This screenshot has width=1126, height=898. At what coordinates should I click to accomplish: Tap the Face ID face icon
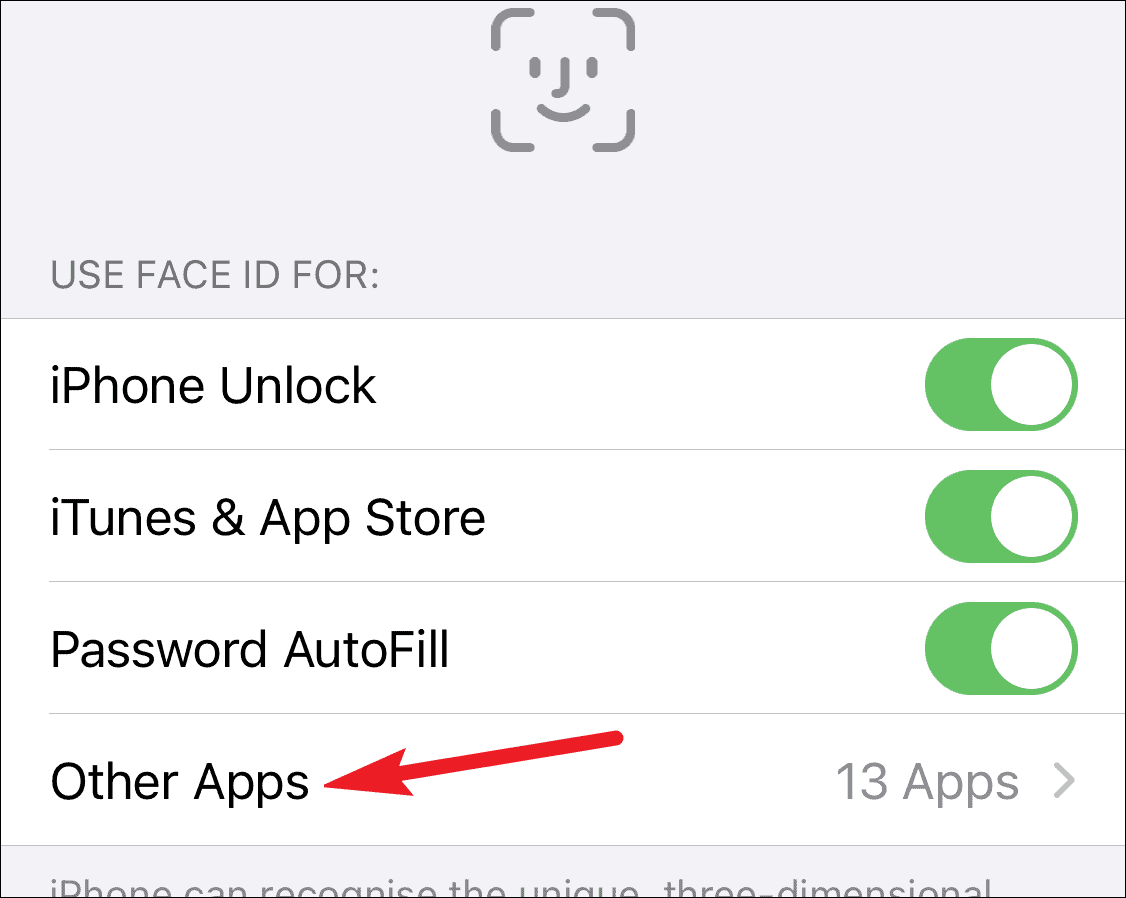pos(563,80)
